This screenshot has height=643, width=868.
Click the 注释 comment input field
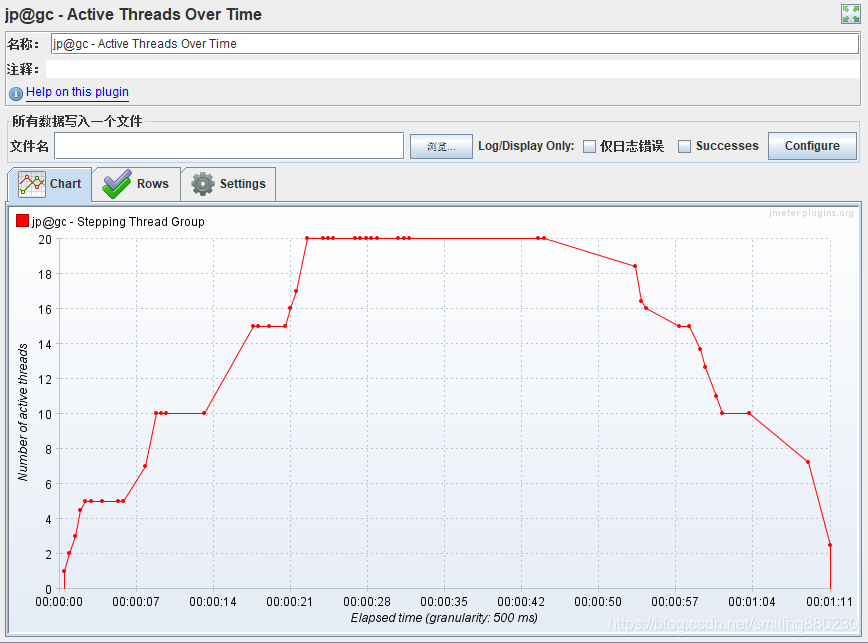[452, 69]
